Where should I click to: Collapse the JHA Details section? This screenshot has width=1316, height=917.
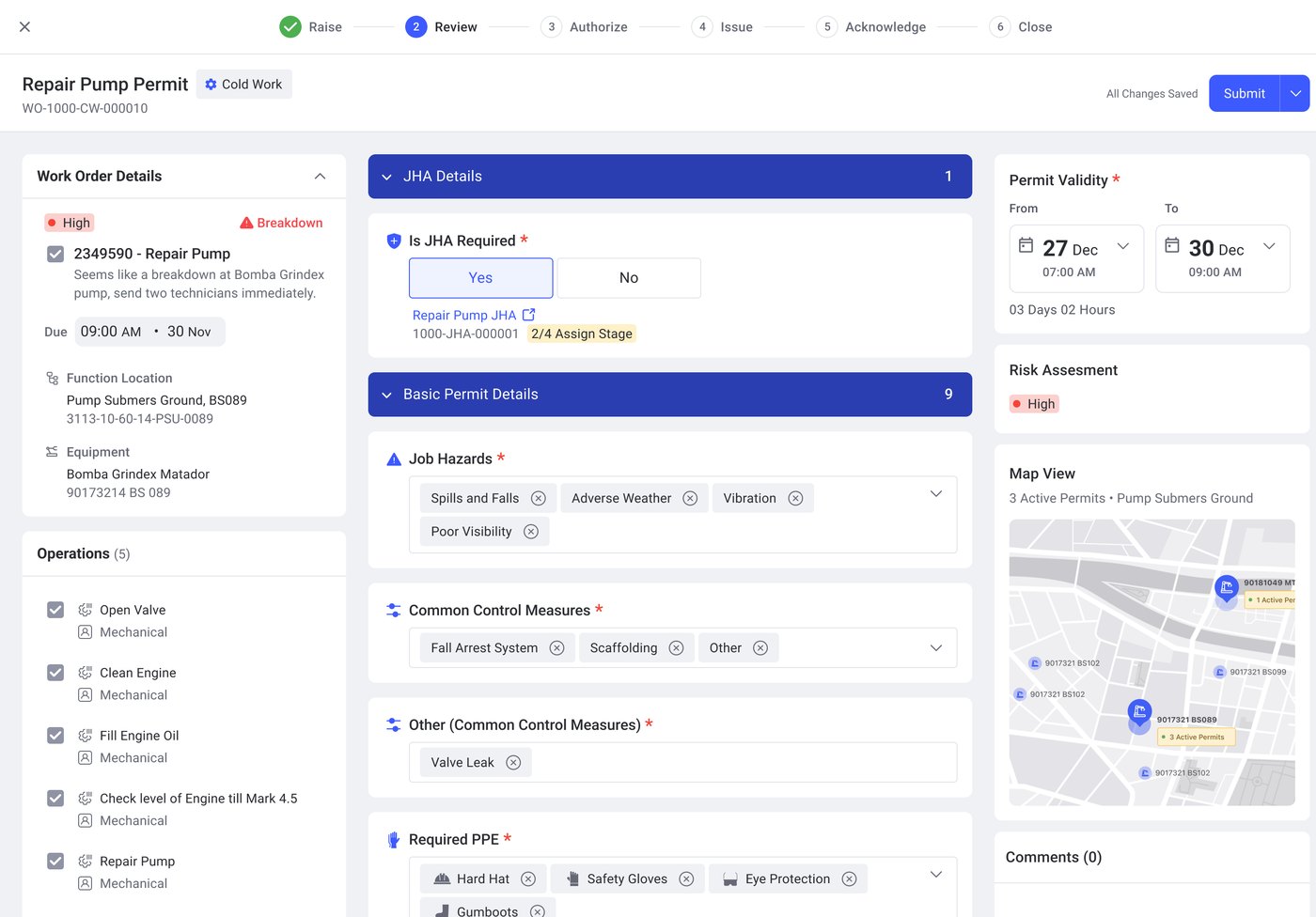386,177
